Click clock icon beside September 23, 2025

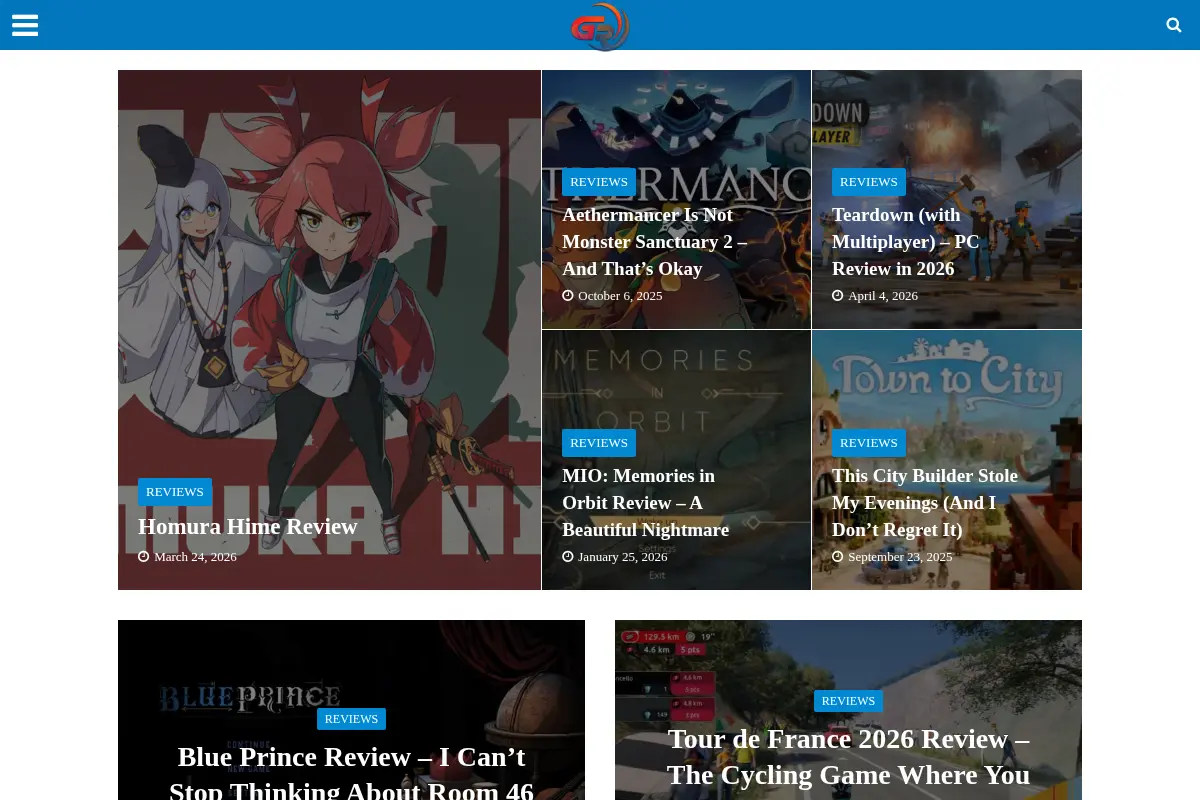838,557
